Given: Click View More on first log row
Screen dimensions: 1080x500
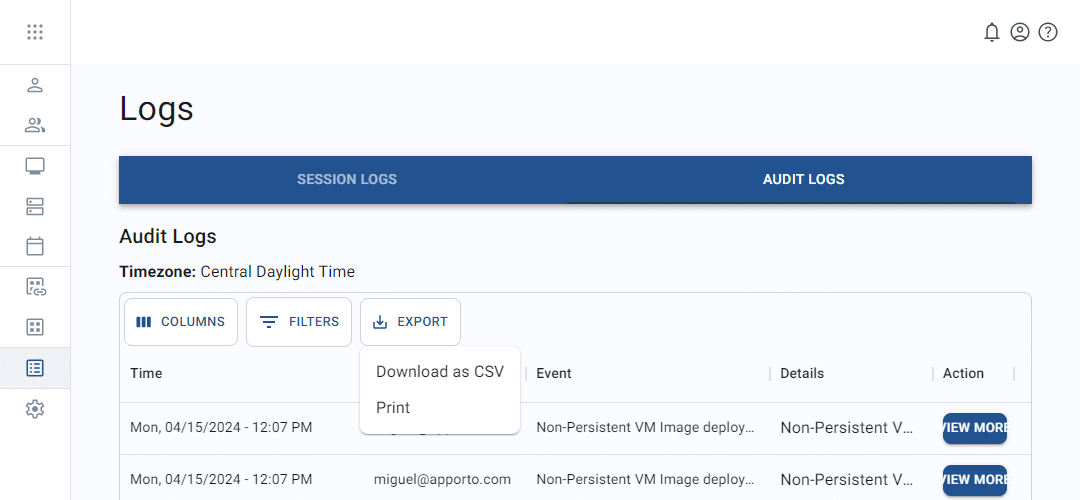Looking at the screenshot, I should point(974,428).
